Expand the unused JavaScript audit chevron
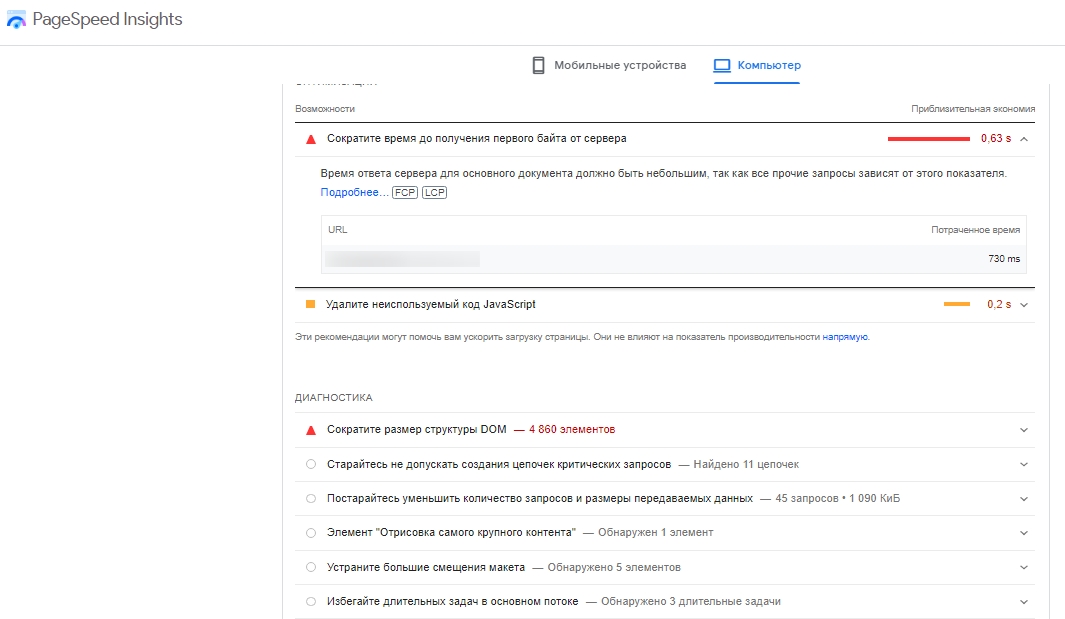 click(x=1023, y=305)
